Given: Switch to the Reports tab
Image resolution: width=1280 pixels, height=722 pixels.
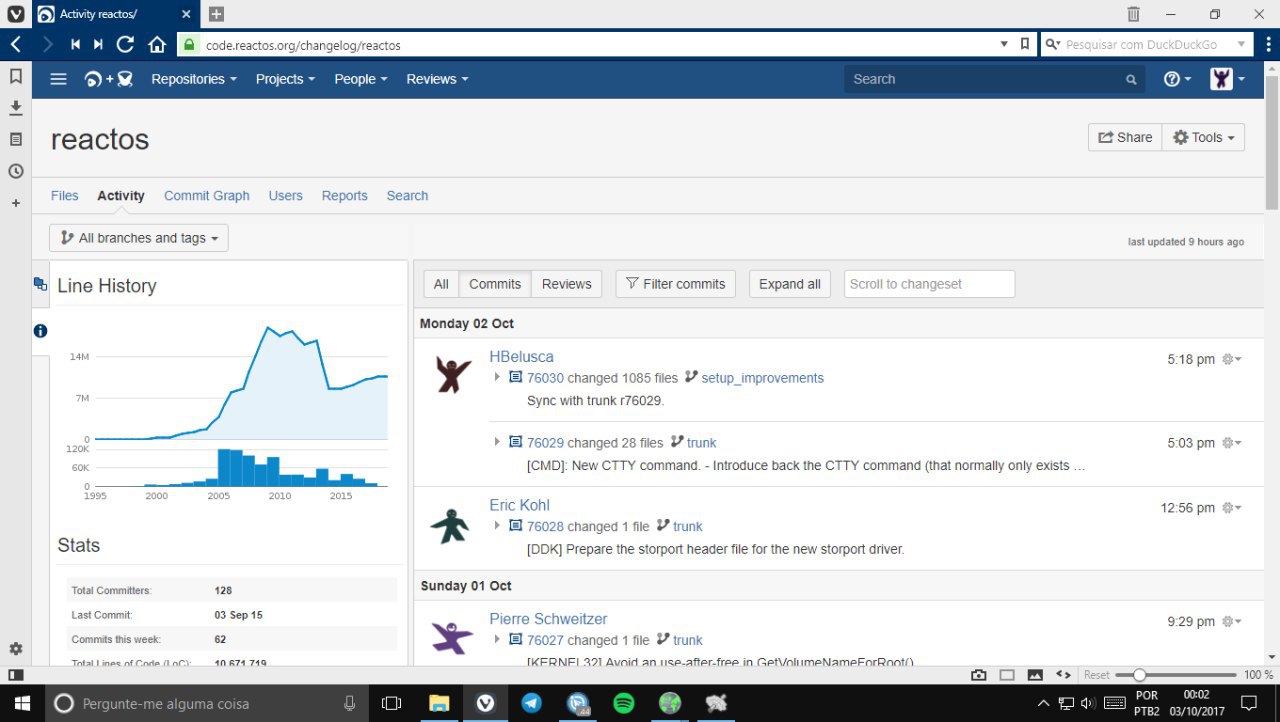Looking at the screenshot, I should (x=345, y=196).
